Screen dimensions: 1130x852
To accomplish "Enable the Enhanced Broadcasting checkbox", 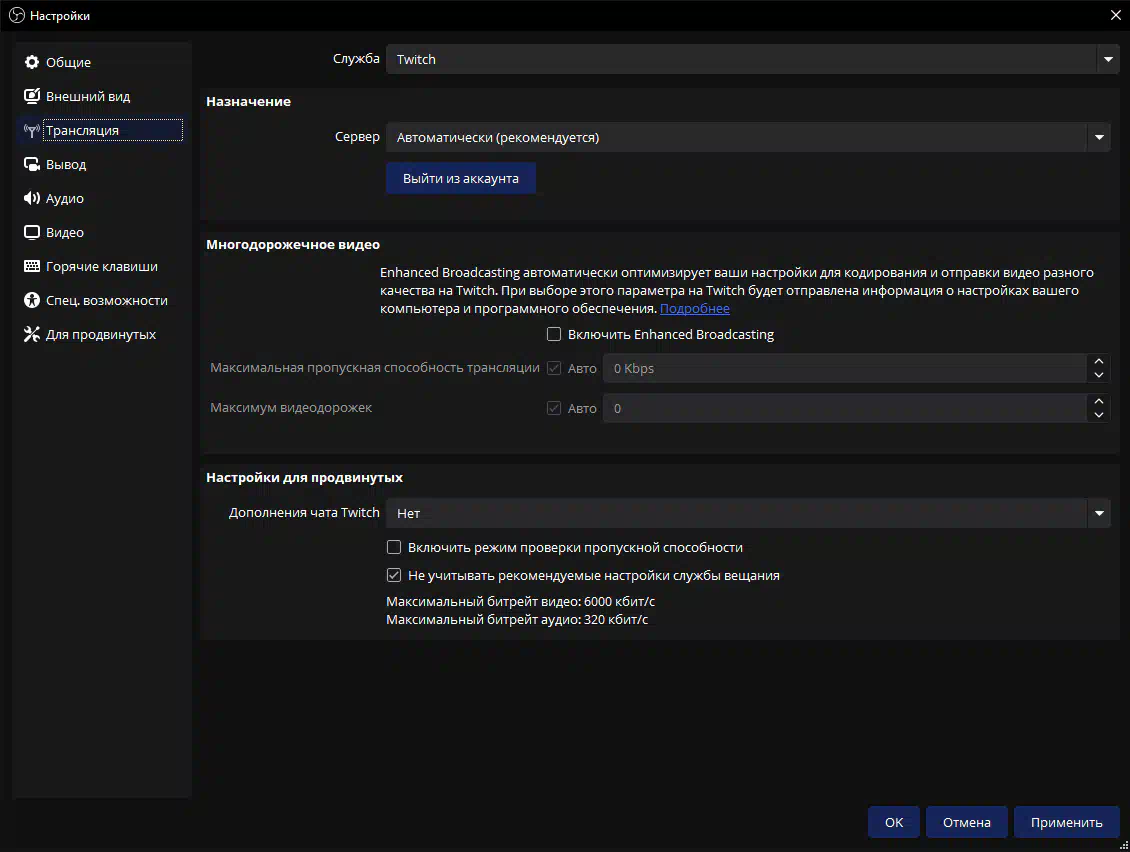I will [x=553, y=334].
